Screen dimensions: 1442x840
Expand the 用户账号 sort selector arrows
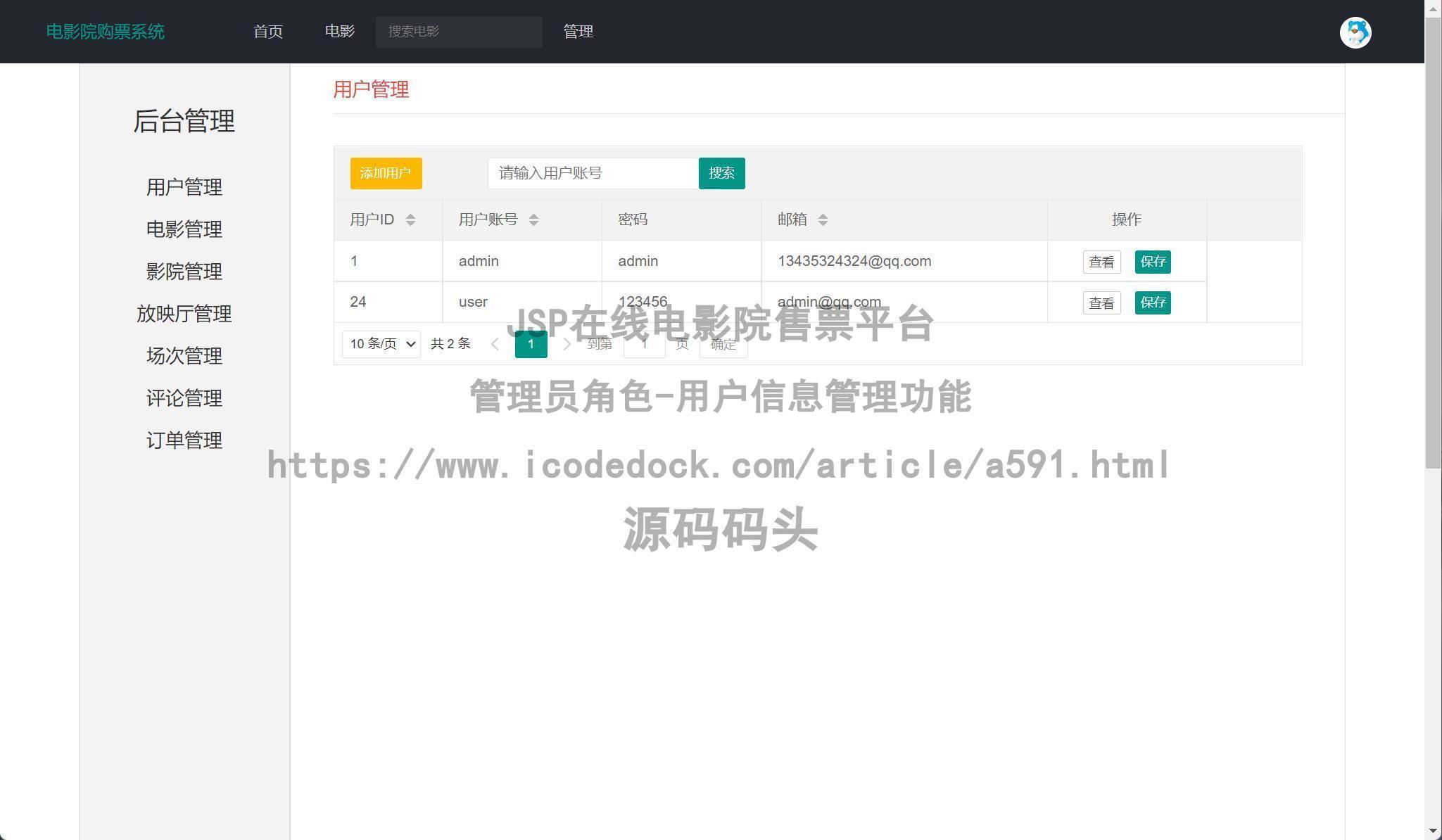(x=534, y=219)
